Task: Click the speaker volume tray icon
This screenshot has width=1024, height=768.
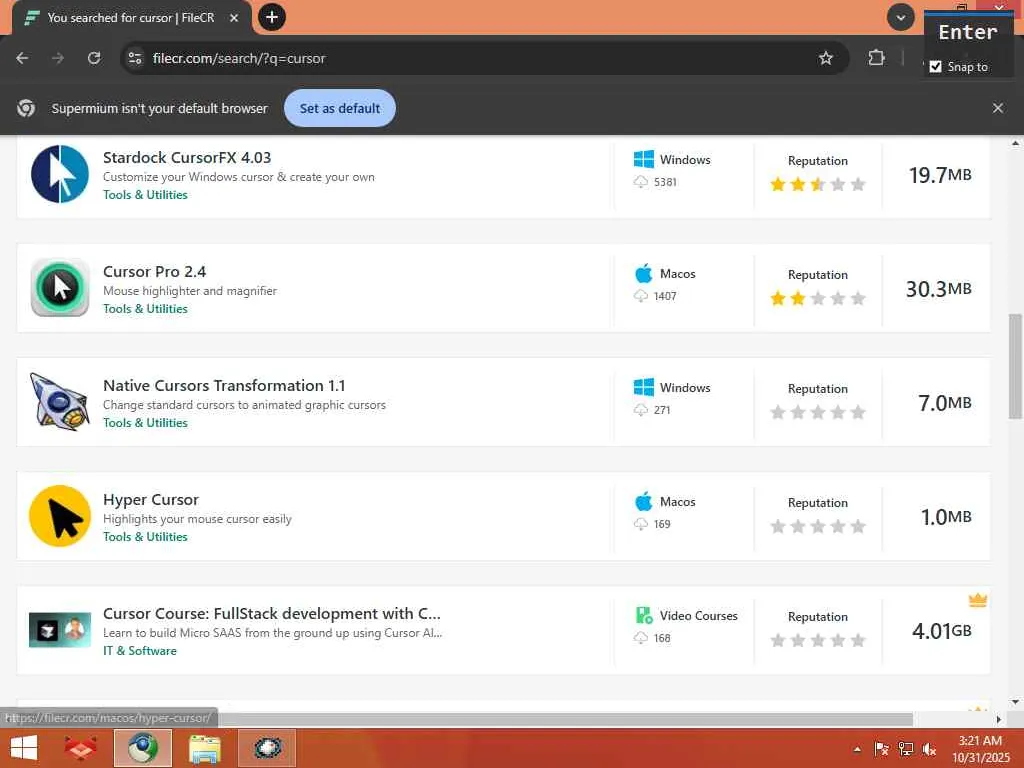Action: click(x=928, y=749)
